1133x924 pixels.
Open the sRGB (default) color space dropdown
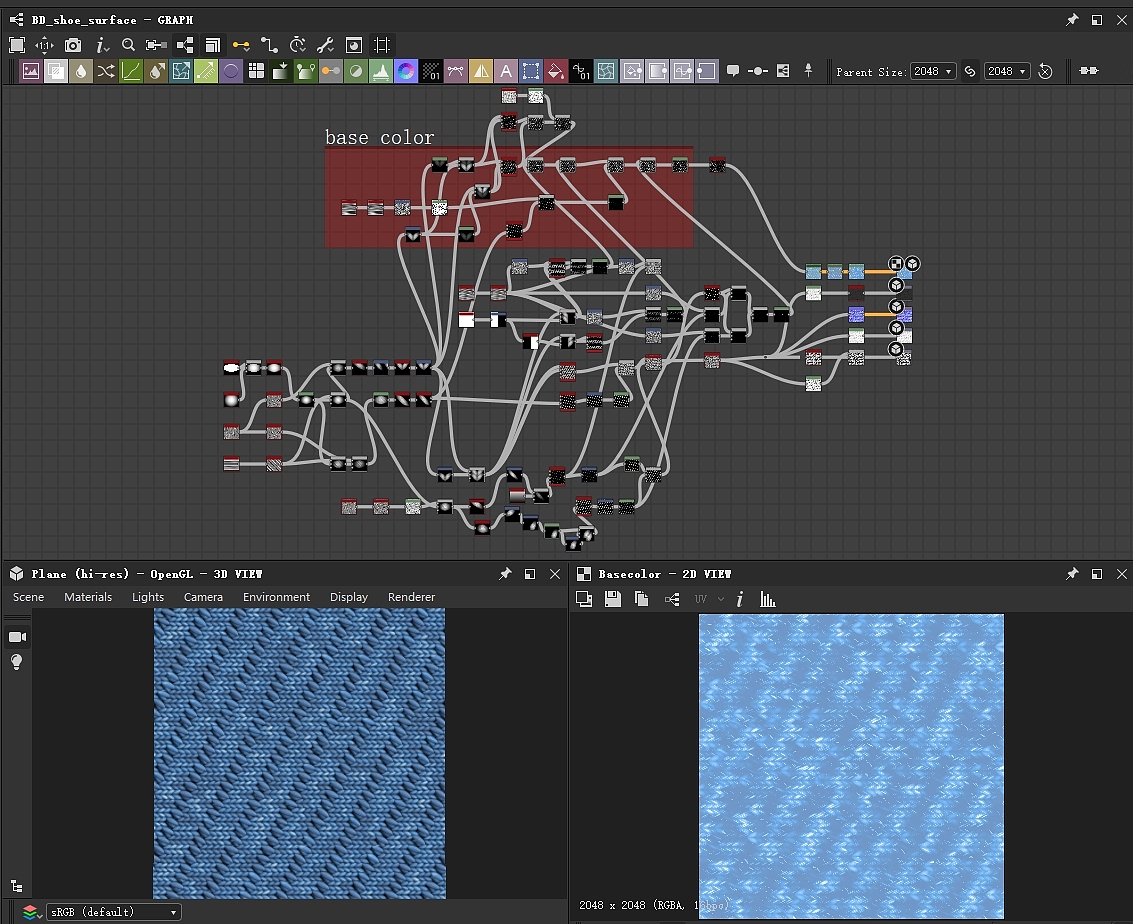[x=113, y=912]
